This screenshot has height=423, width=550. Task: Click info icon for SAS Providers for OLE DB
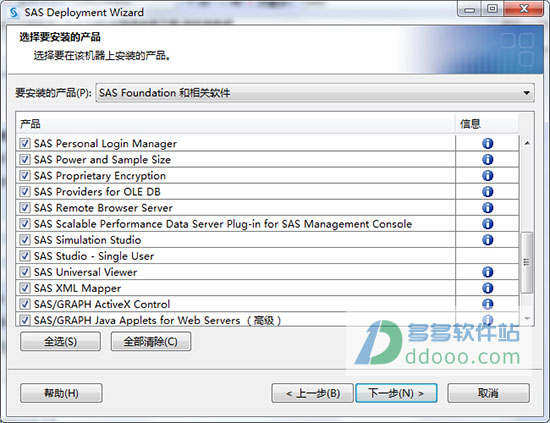click(x=488, y=192)
